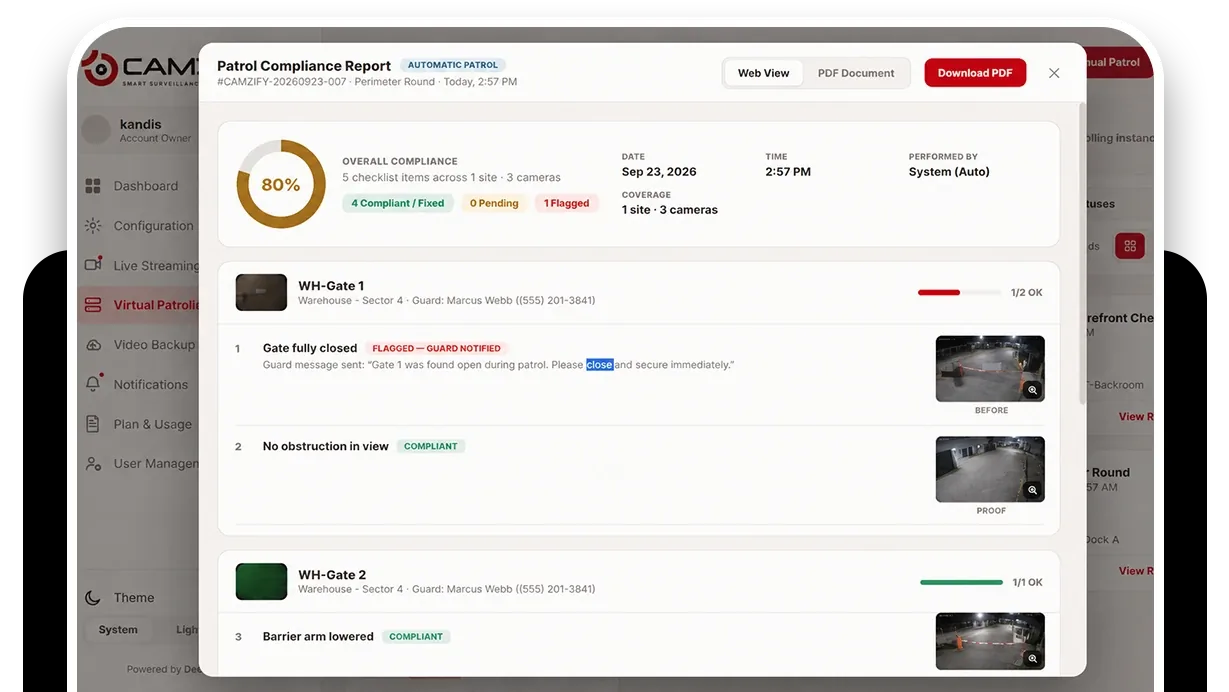Click the zoom icon on the PROOF image

click(1032, 490)
